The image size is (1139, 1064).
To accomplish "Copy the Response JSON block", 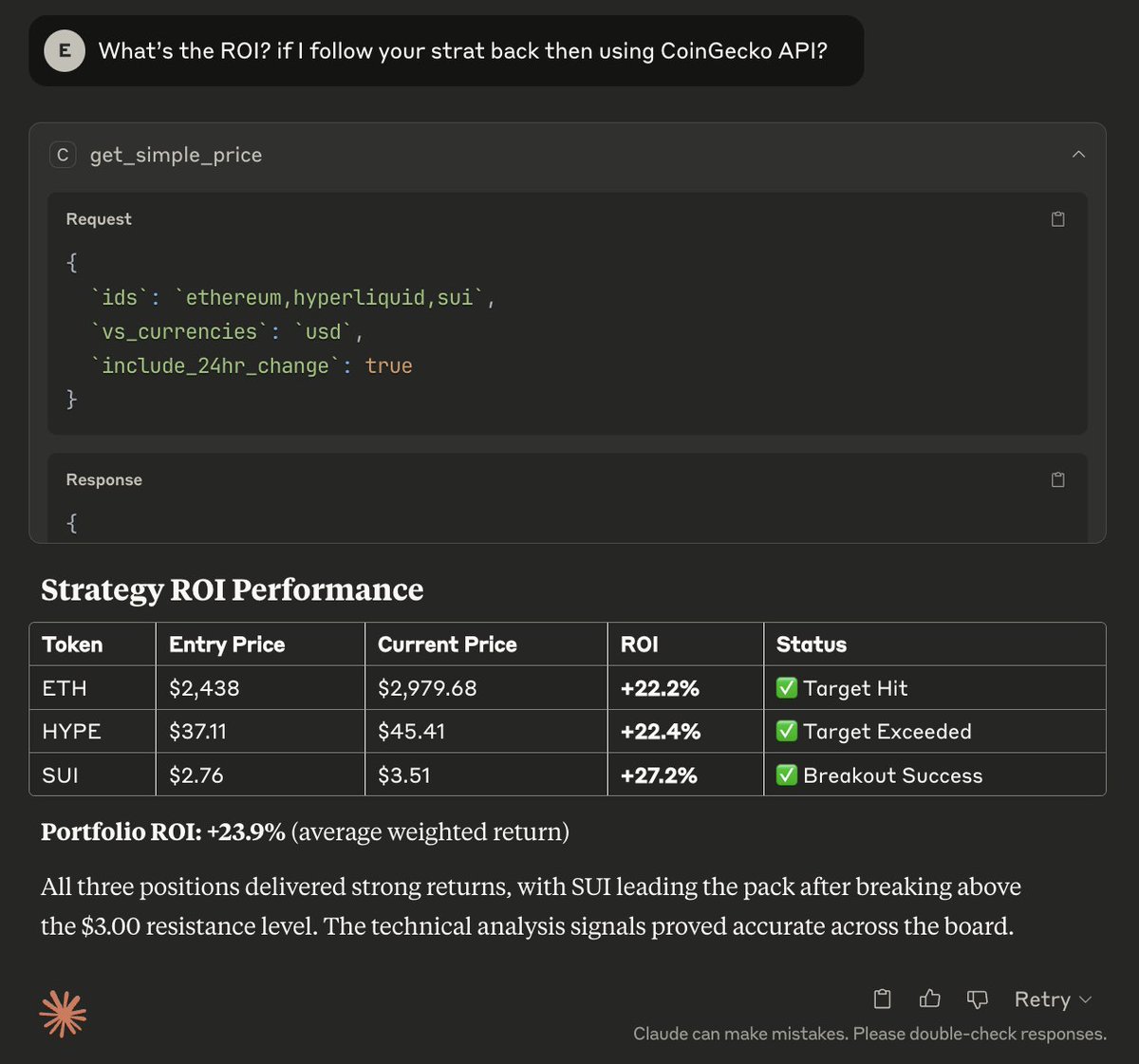I will (1058, 480).
